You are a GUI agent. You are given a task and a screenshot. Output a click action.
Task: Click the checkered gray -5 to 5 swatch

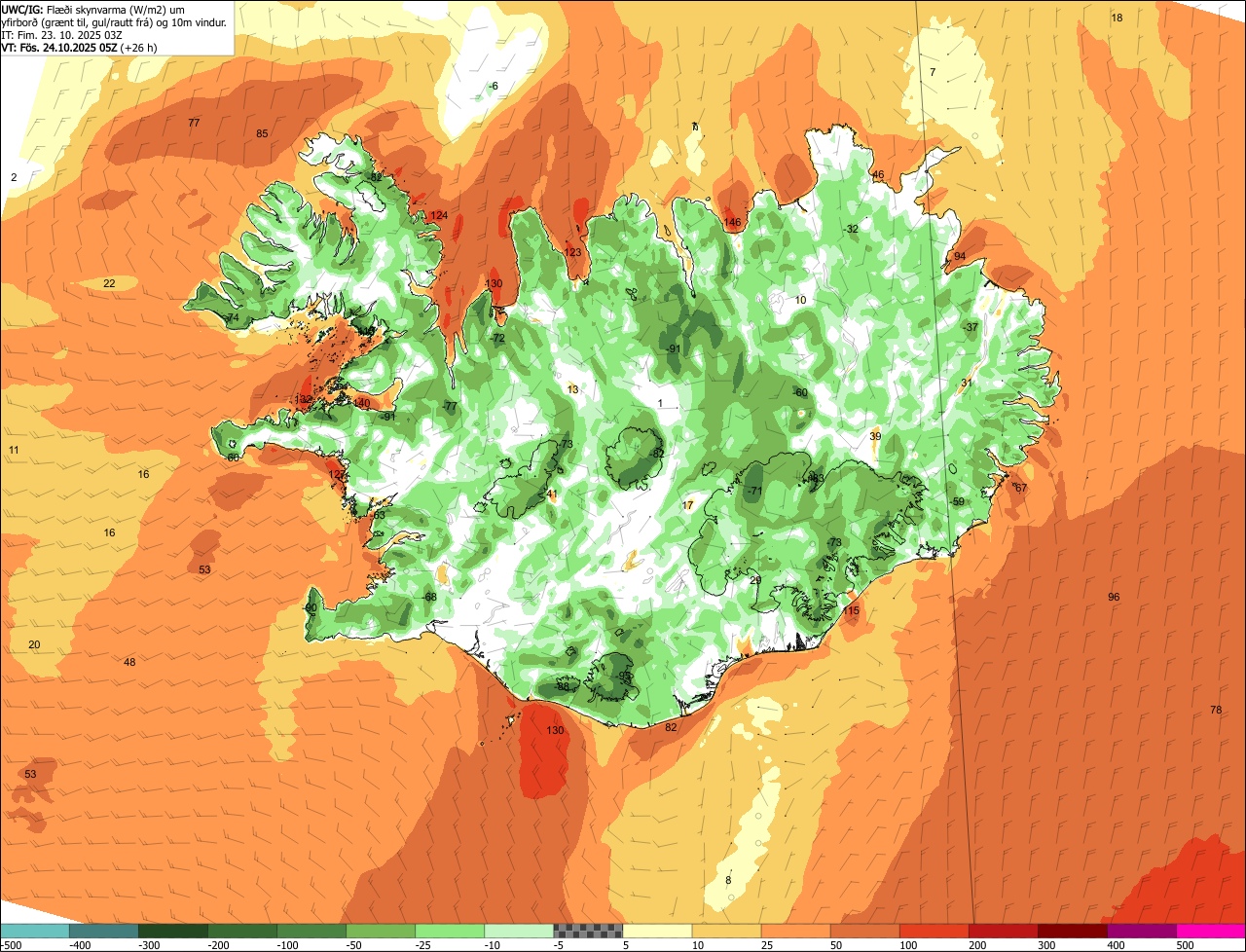pyautogui.click(x=588, y=930)
